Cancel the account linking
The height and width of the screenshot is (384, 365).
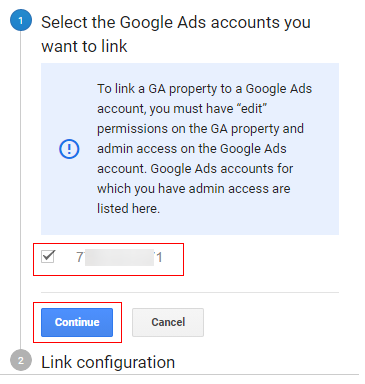point(168,322)
